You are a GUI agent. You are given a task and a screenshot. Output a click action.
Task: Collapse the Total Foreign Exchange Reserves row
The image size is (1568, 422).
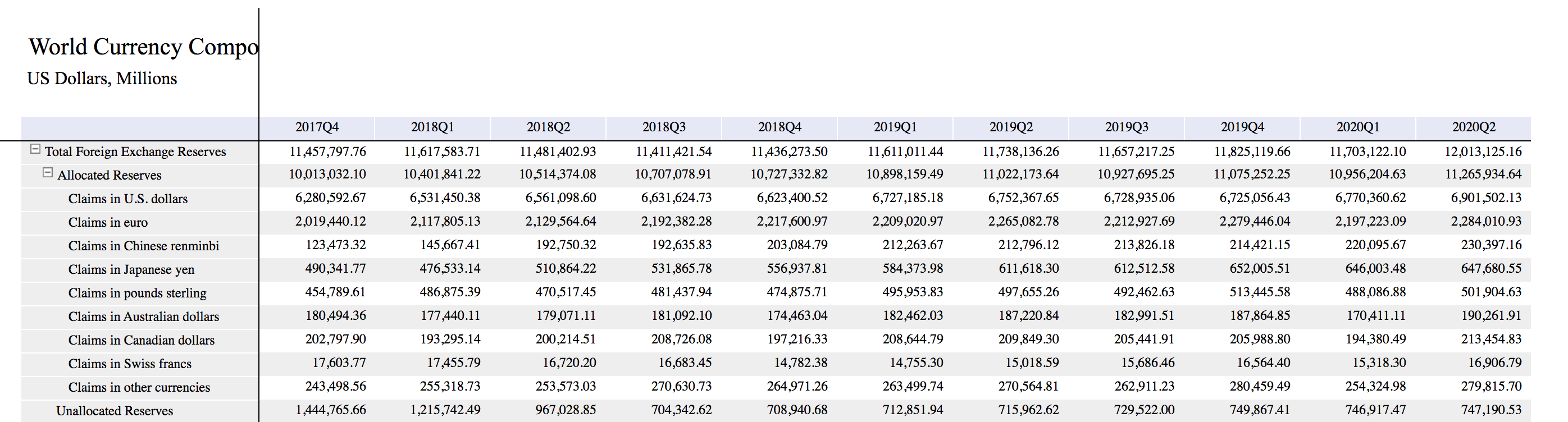[x=35, y=149]
